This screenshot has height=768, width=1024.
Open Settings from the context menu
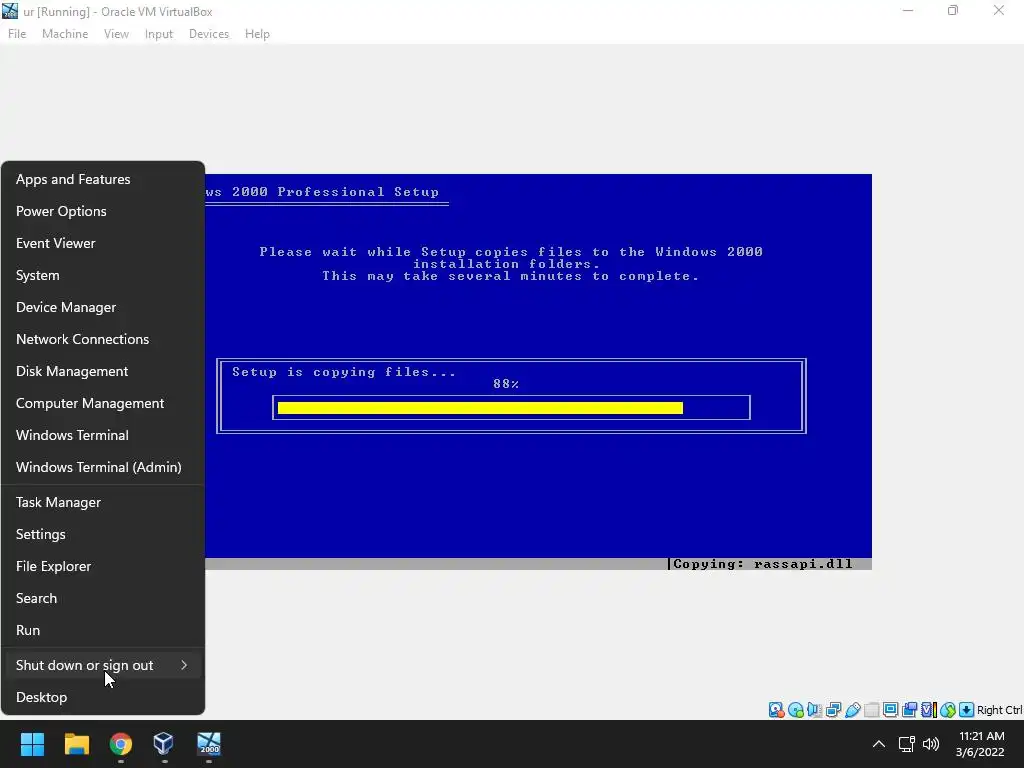(103, 534)
